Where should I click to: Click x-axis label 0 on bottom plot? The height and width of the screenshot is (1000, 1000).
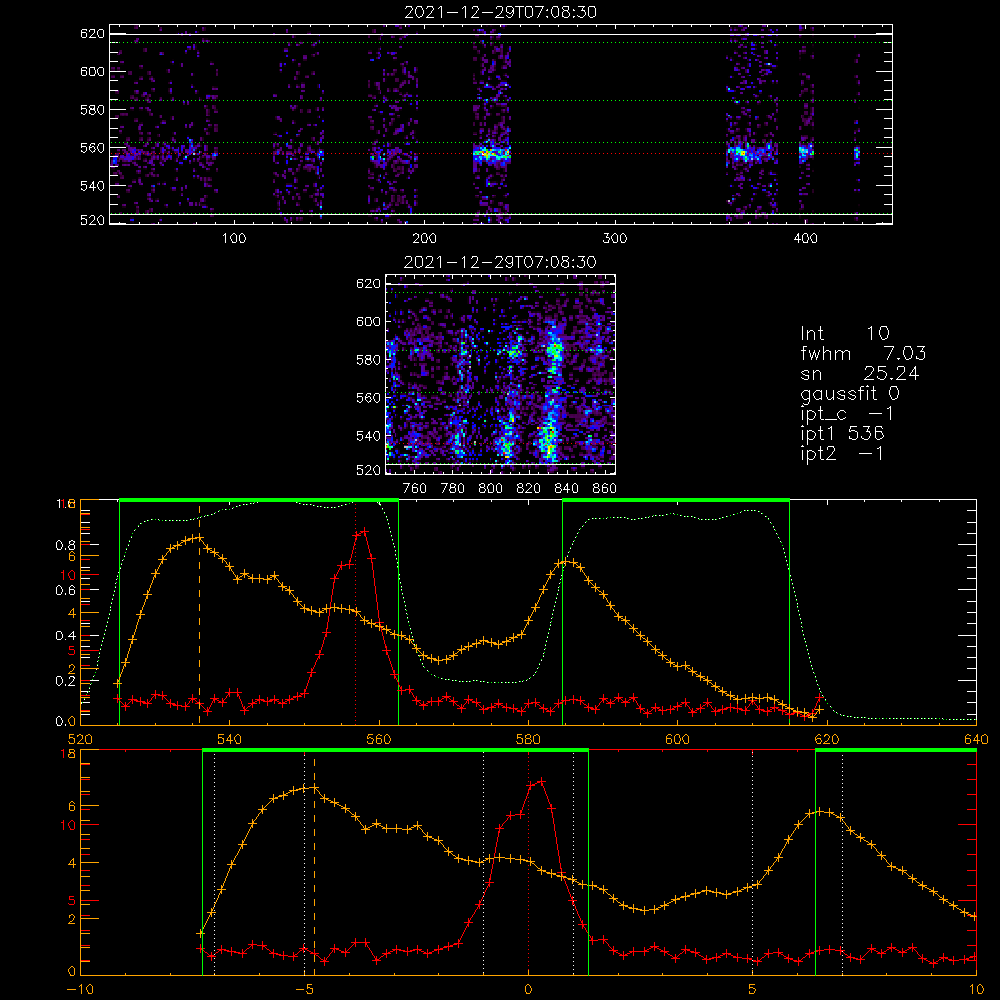click(528, 990)
